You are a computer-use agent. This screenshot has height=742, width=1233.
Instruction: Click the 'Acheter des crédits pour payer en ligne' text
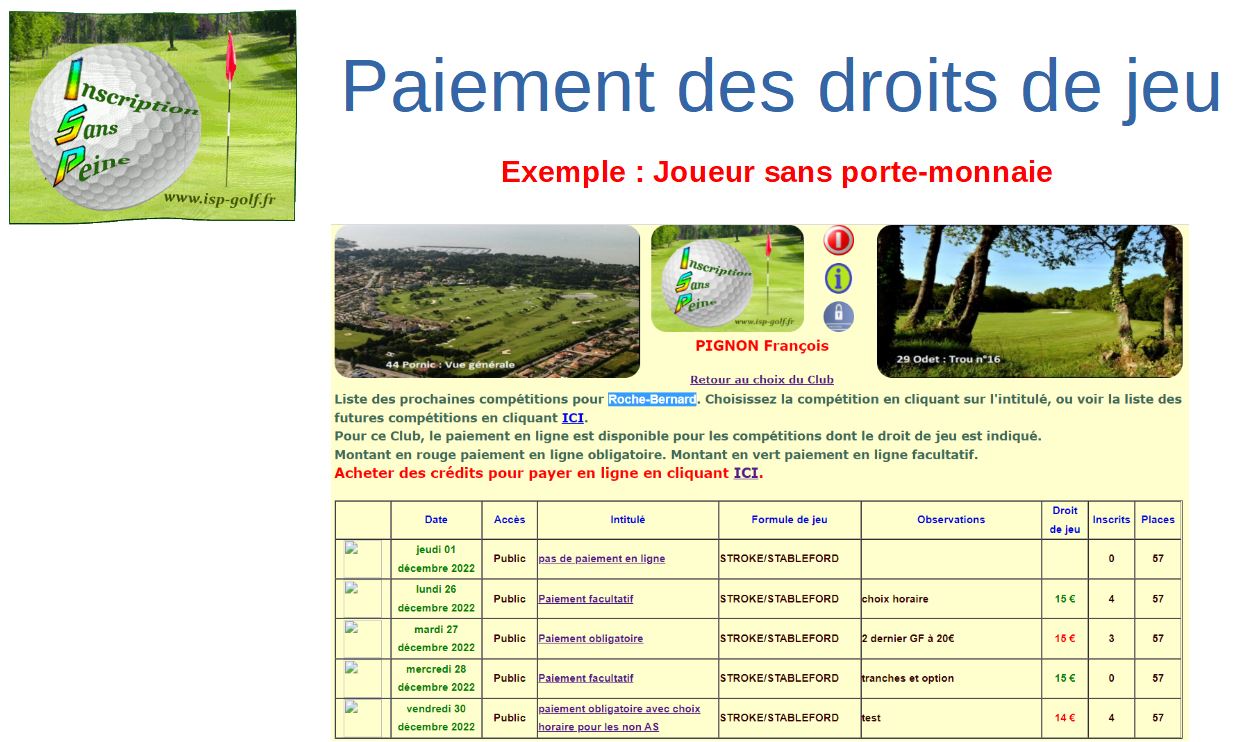[x=532, y=473]
